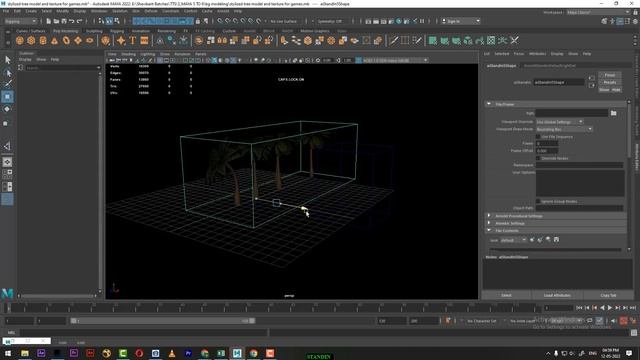Create a polygon torus from shelf

click(x=66, y=40)
